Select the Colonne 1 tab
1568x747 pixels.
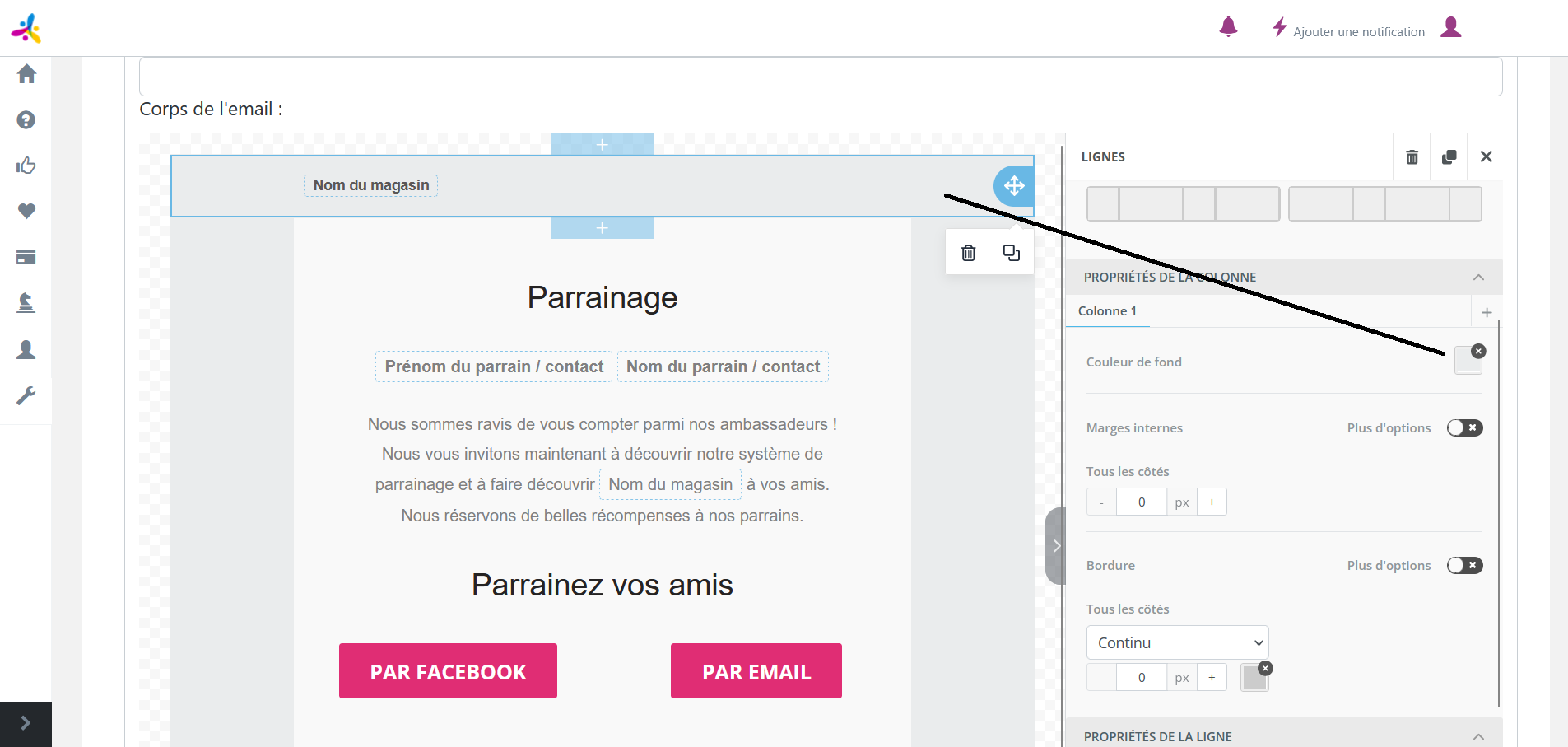[1107, 310]
